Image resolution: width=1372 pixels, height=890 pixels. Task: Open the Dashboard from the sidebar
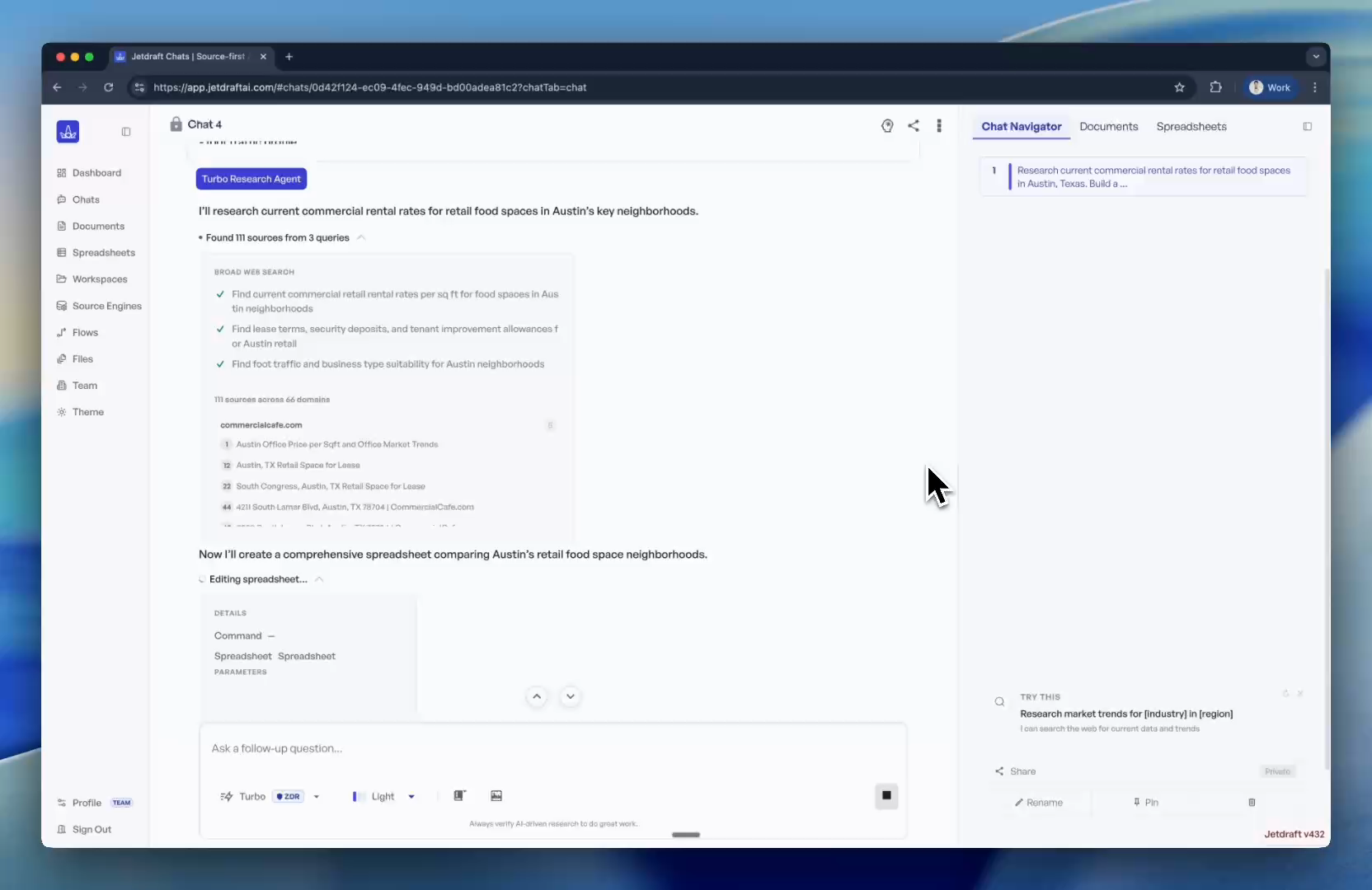click(96, 172)
